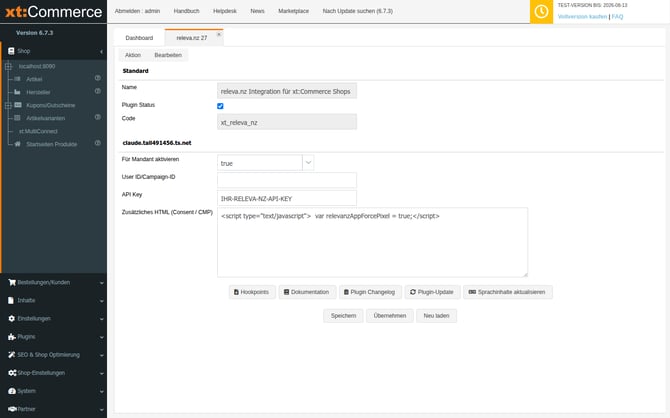Open the Marketplace link
The height and width of the screenshot is (418, 670).
click(294, 11)
